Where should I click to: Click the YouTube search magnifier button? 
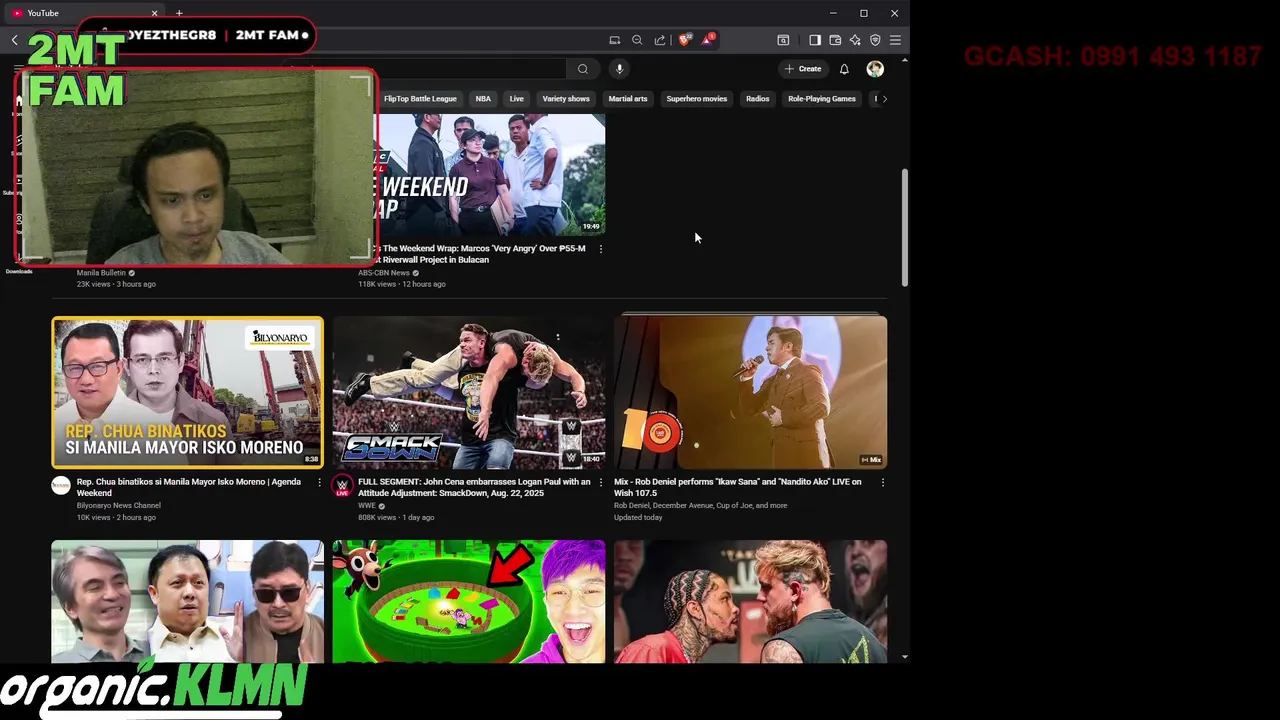click(x=583, y=69)
